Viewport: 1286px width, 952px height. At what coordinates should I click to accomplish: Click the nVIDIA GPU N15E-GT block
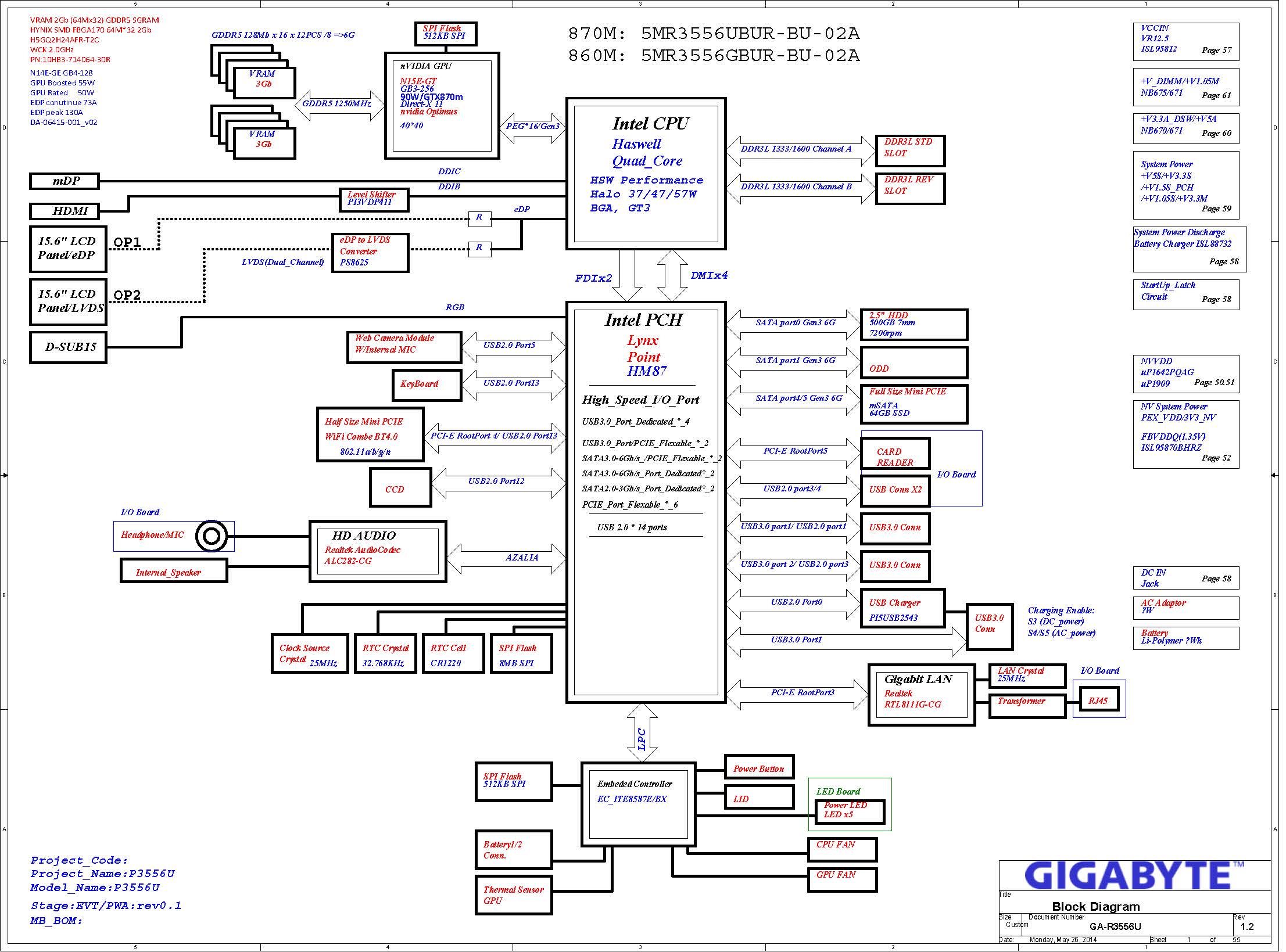pos(442,105)
